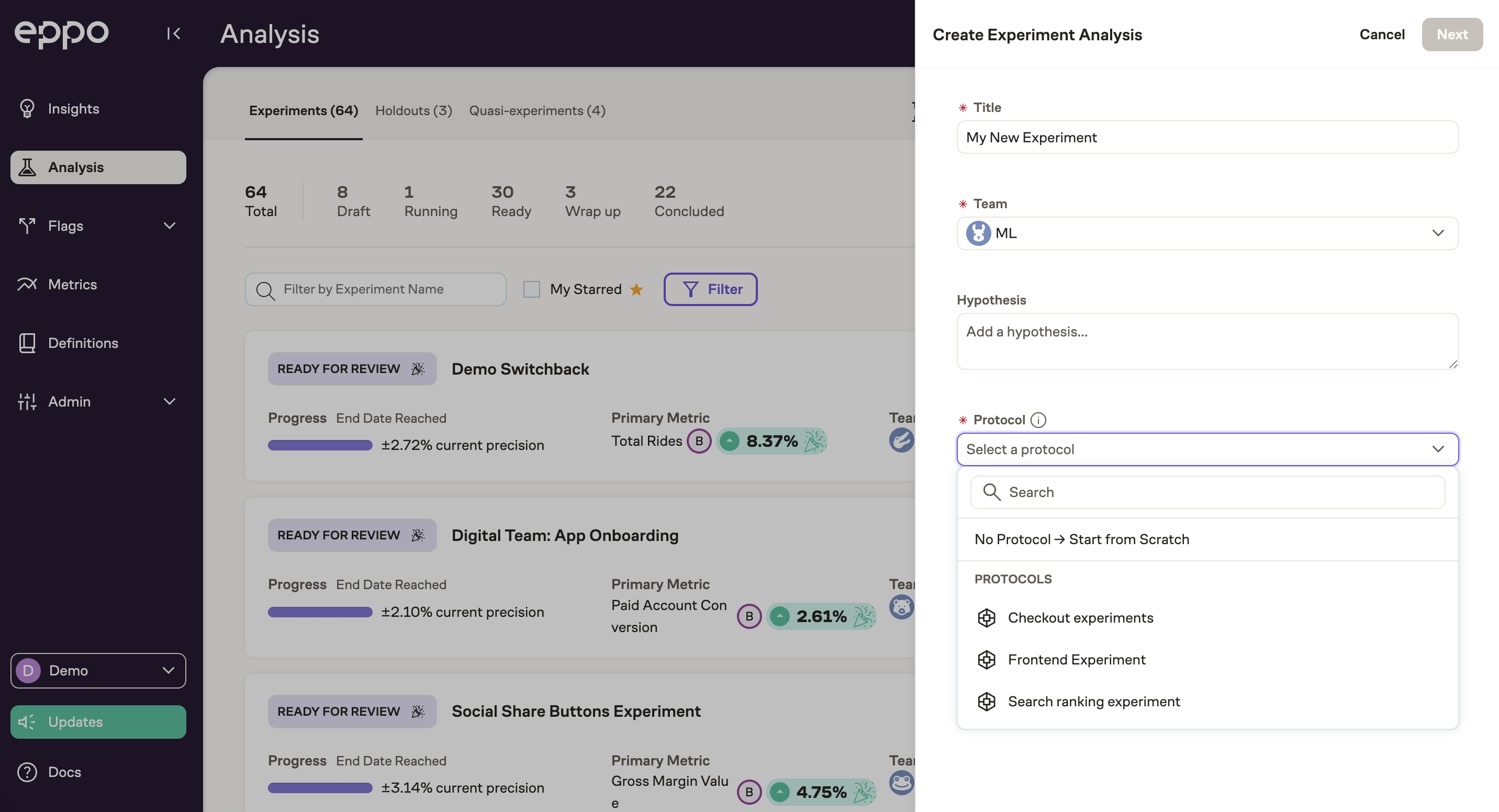Open the Metrics section
The image size is (1499, 812).
[x=27, y=284]
